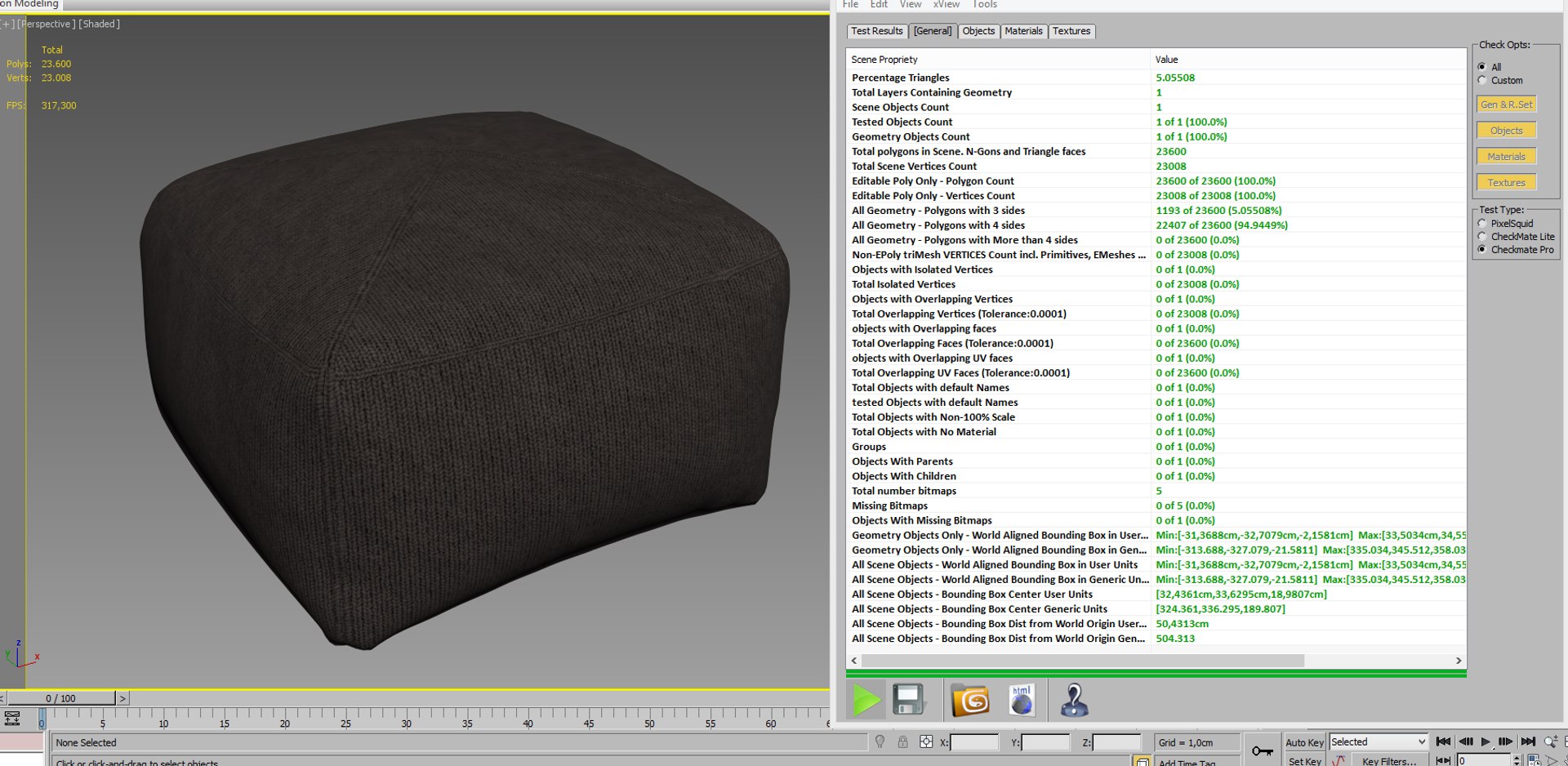The image size is (1568, 766).
Task: Click the zoom viewport magnifier icon
Action: 1550,742
